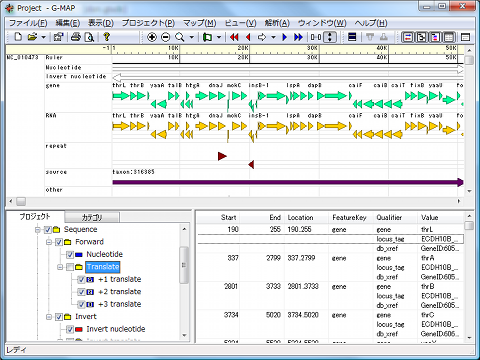Open the dropdown beside the white arrow icon
The width and height of the screenshot is (480, 360).
[x=273, y=37]
